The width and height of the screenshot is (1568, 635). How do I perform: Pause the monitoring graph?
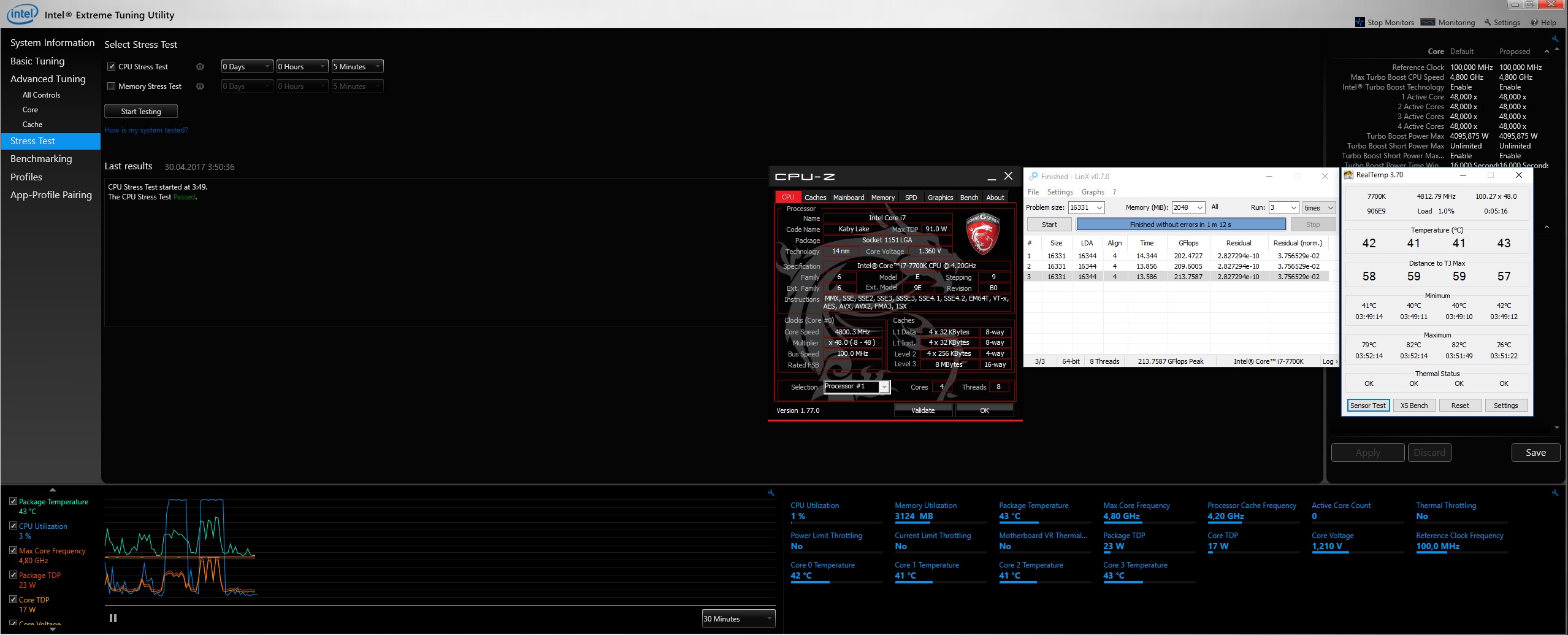coord(113,618)
